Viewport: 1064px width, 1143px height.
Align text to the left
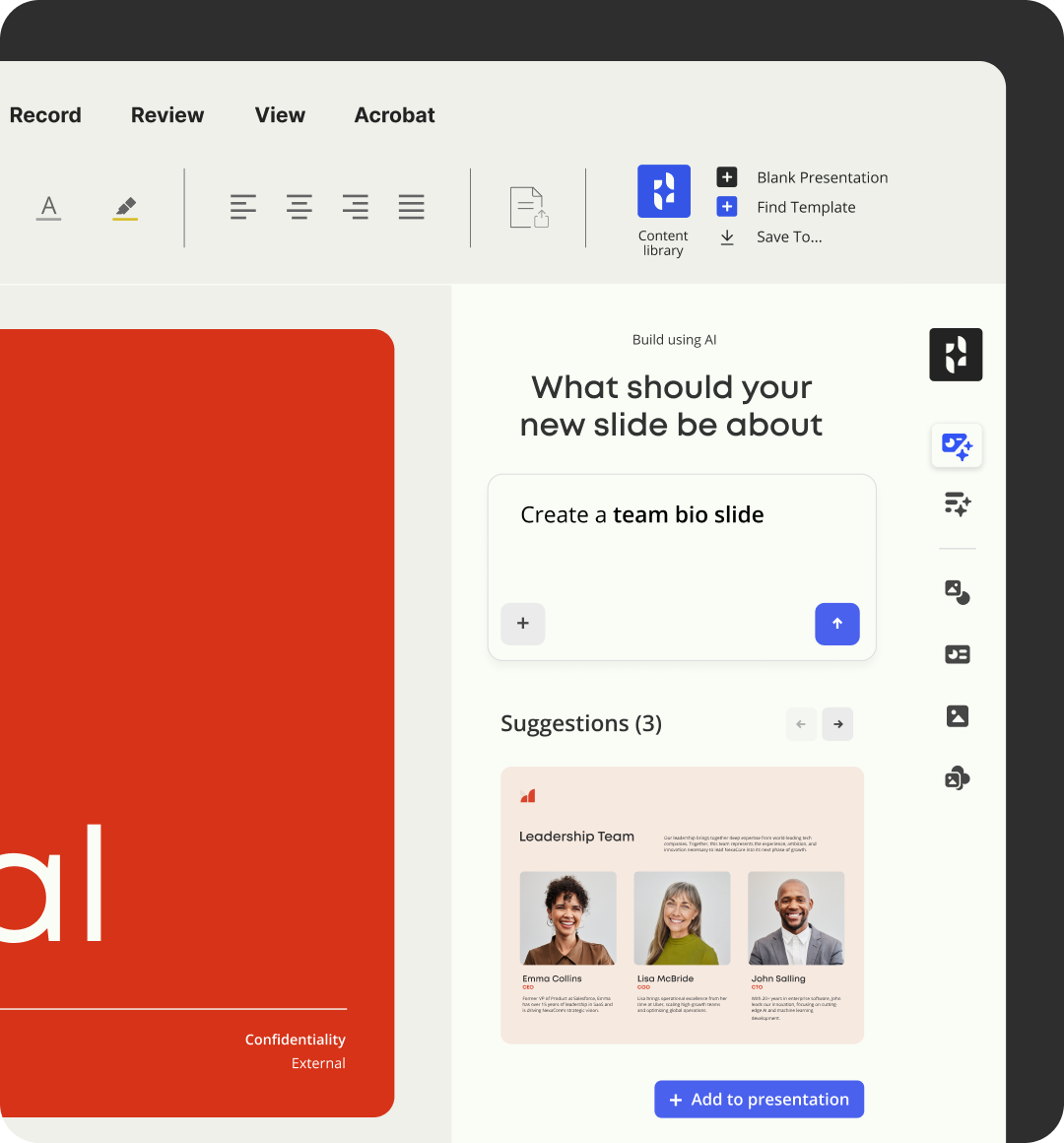pos(243,207)
